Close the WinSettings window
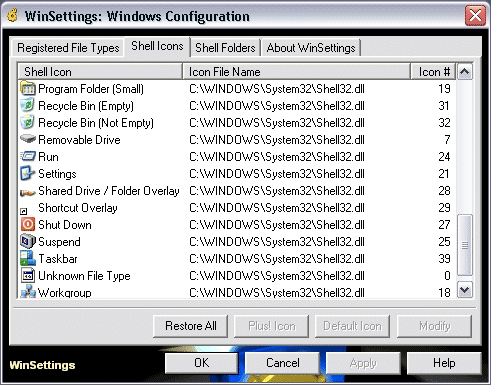491x385 pixels. tap(475, 15)
